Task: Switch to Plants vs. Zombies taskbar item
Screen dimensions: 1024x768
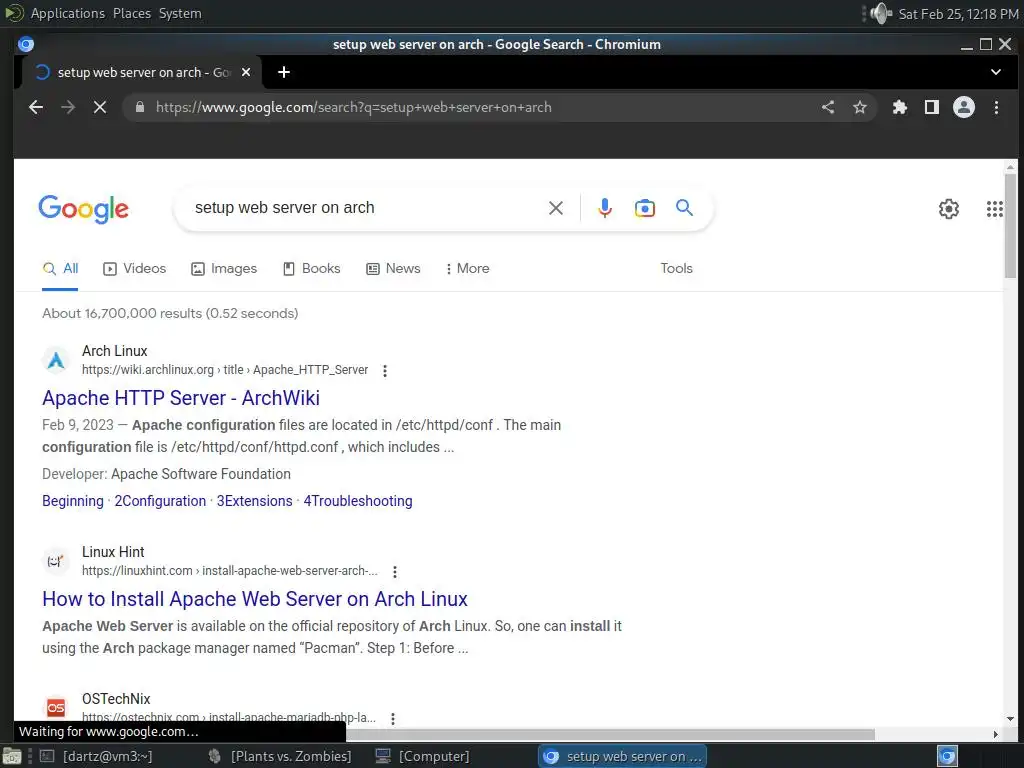Action: point(280,756)
